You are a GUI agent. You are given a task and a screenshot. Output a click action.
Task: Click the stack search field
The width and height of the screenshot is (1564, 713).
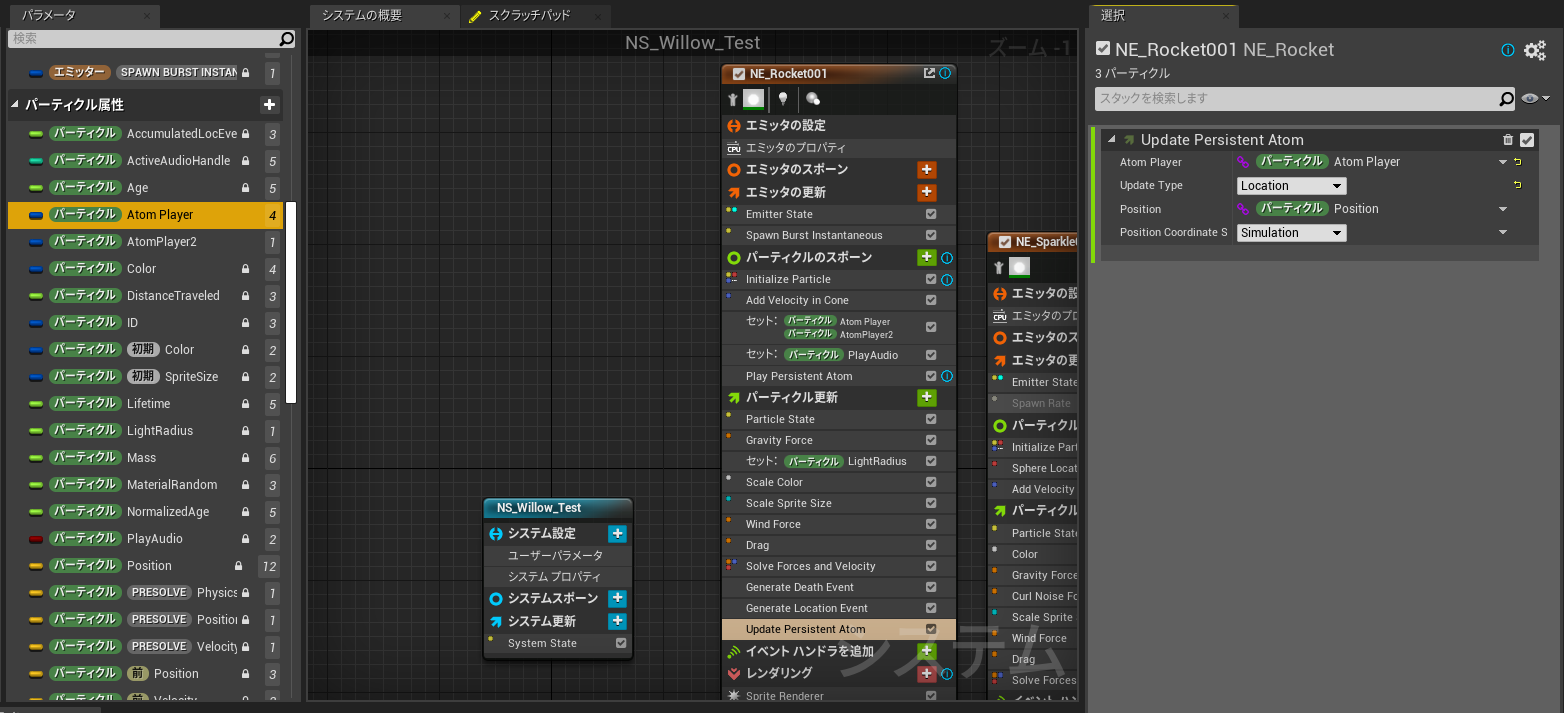point(1295,99)
